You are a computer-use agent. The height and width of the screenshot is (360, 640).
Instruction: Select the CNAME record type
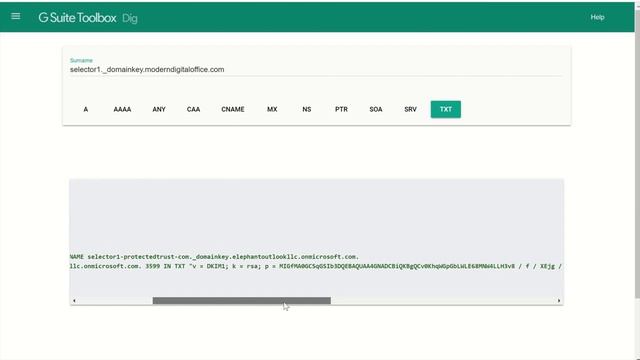[233, 109]
